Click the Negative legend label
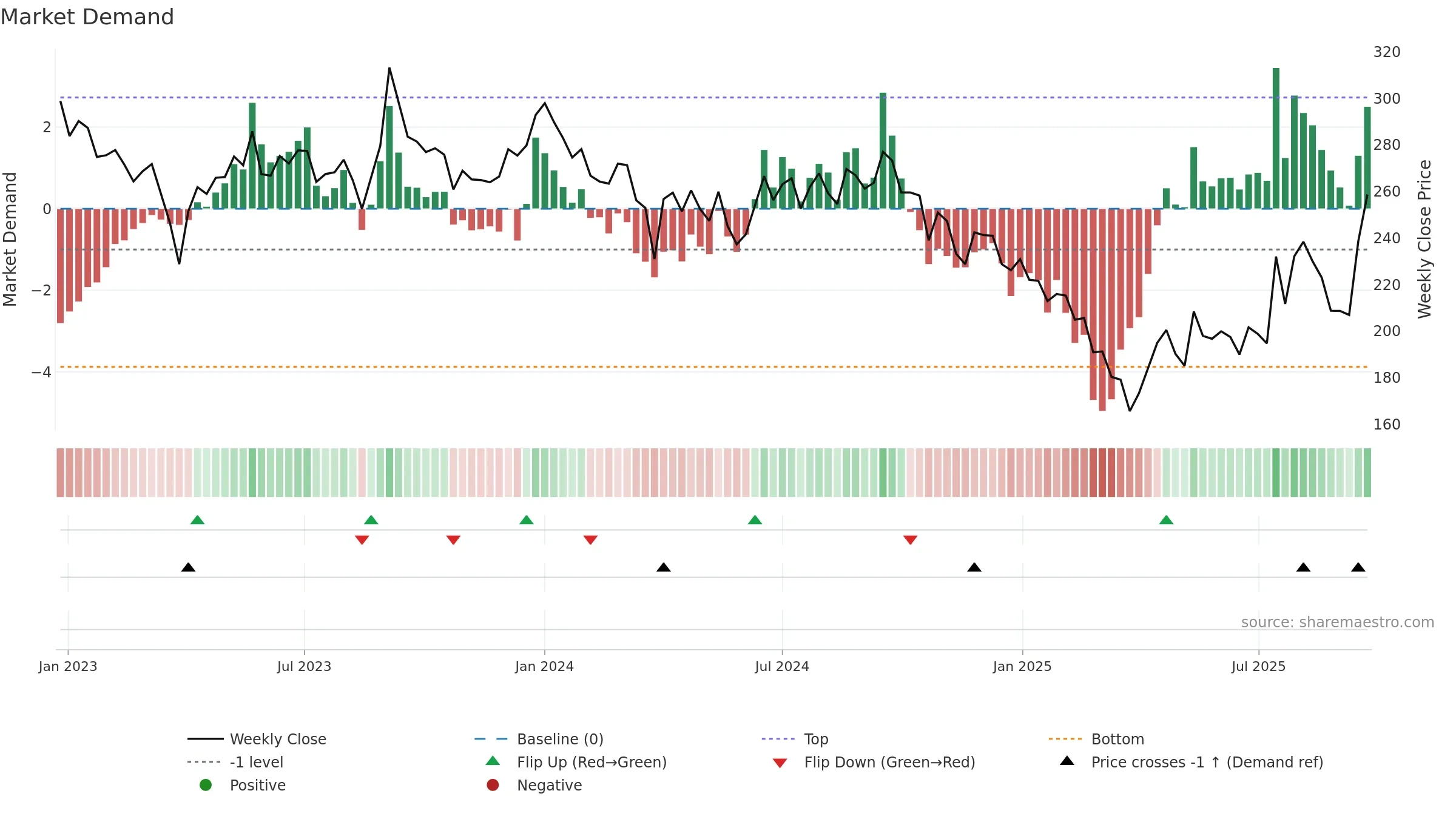The width and height of the screenshot is (1456, 819). (549, 785)
